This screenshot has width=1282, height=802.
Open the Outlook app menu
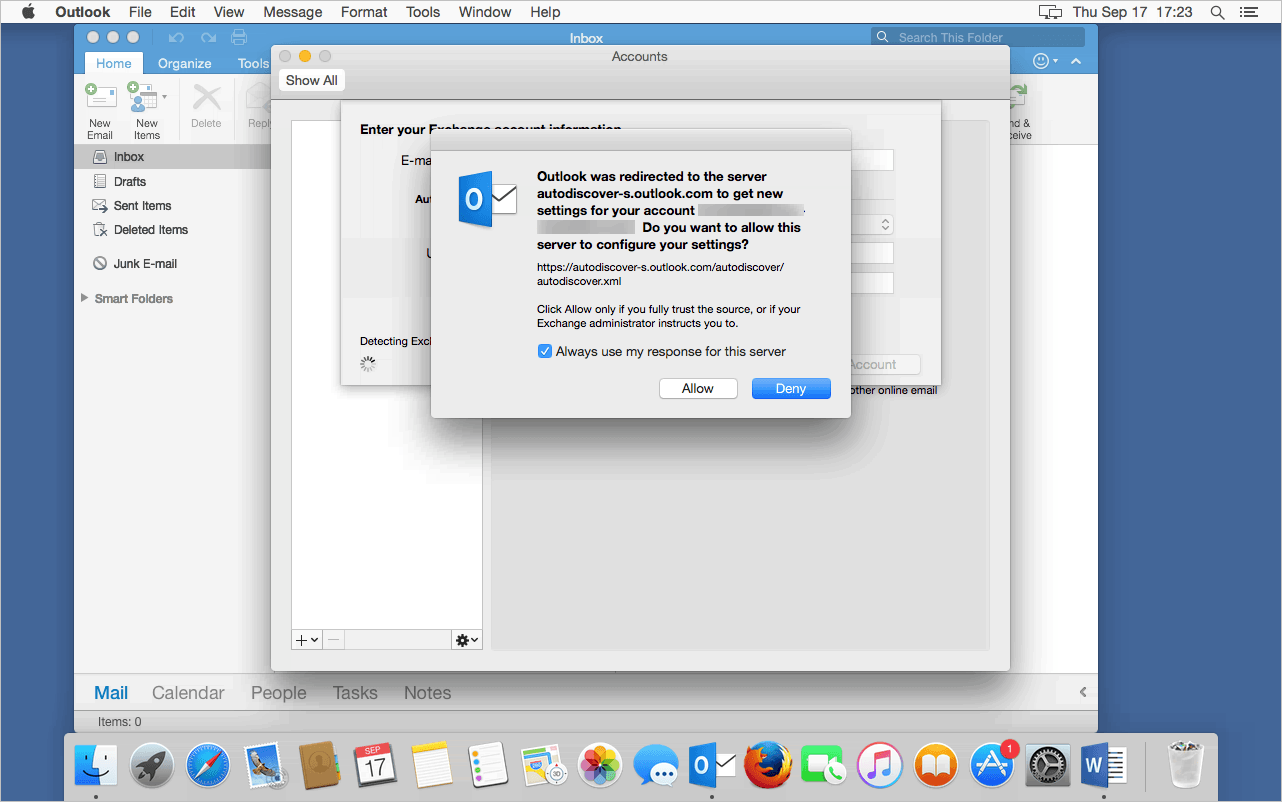coord(83,12)
